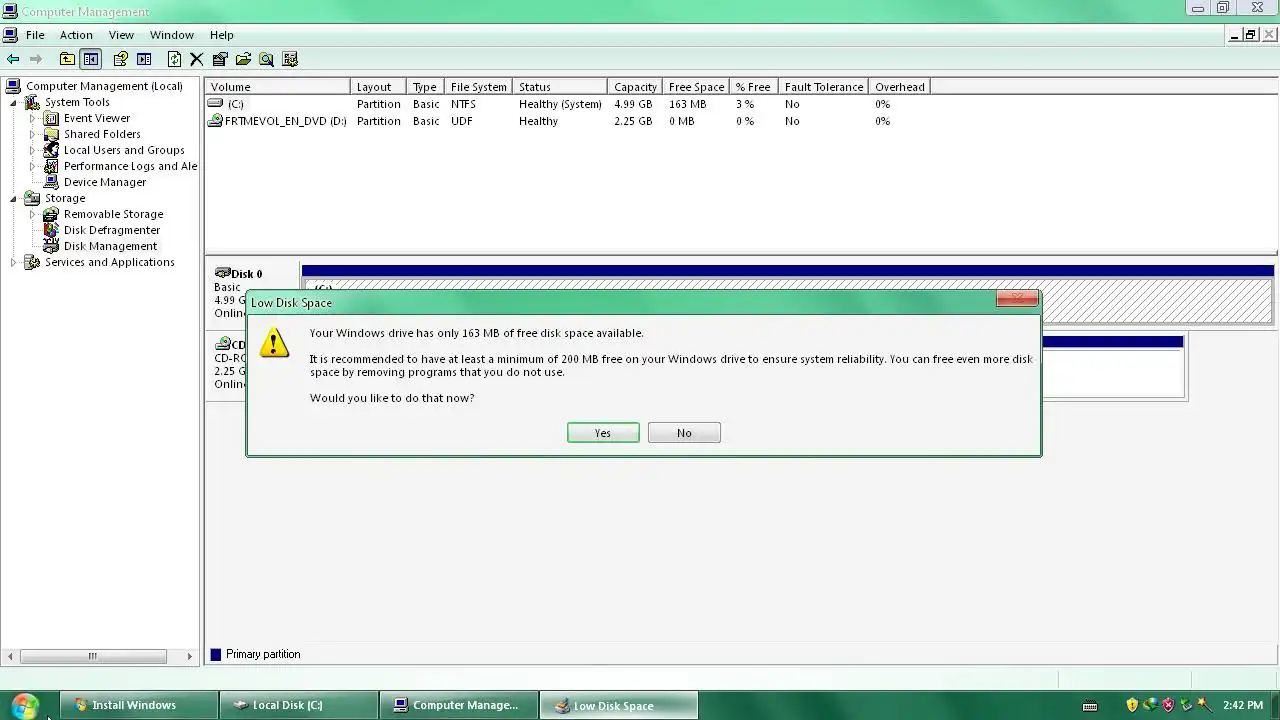Click the magnifying glass toolbar icon
Viewport: 1280px width, 720px height.
[x=266, y=60]
